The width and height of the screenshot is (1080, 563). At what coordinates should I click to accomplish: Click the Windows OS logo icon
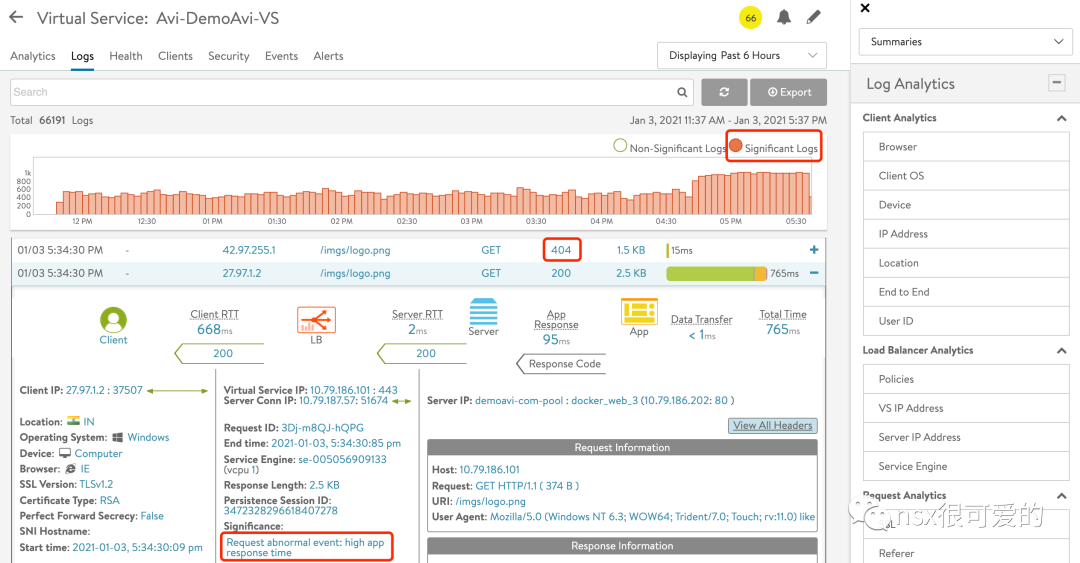(118, 438)
